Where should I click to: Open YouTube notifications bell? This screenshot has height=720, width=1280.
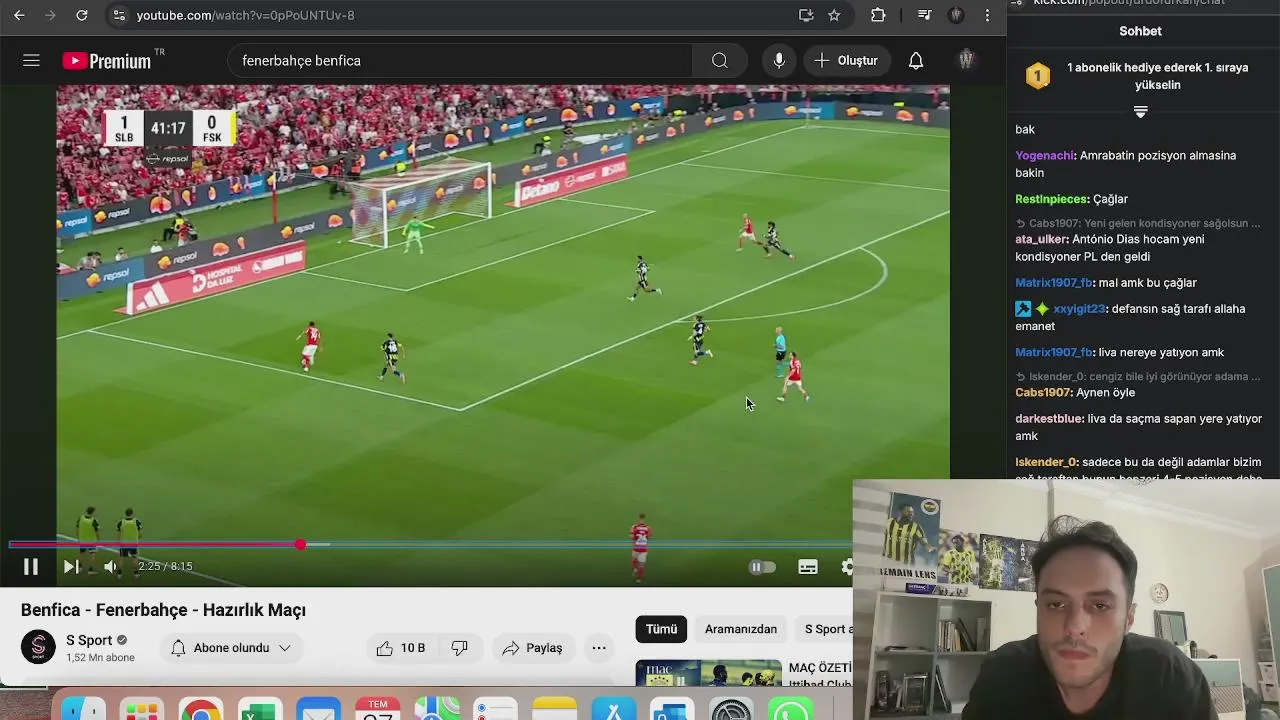pos(916,60)
